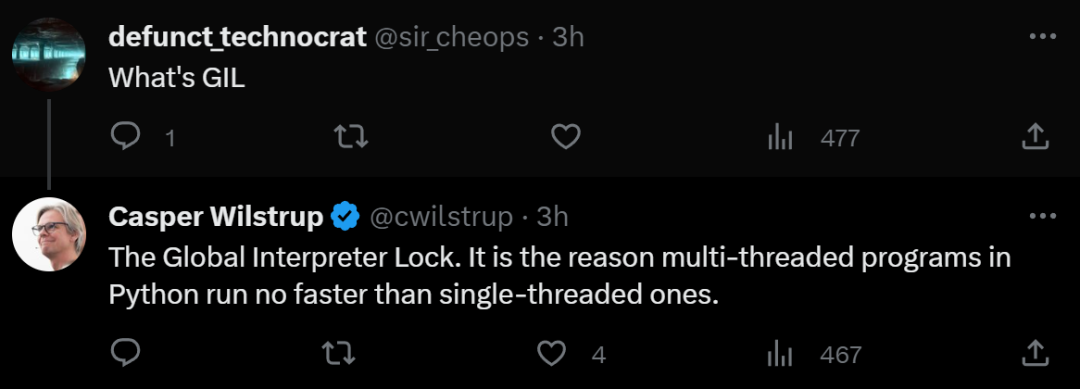
Task: Share Casper Wilstrup's tweet
Action: click(1035, 353)
